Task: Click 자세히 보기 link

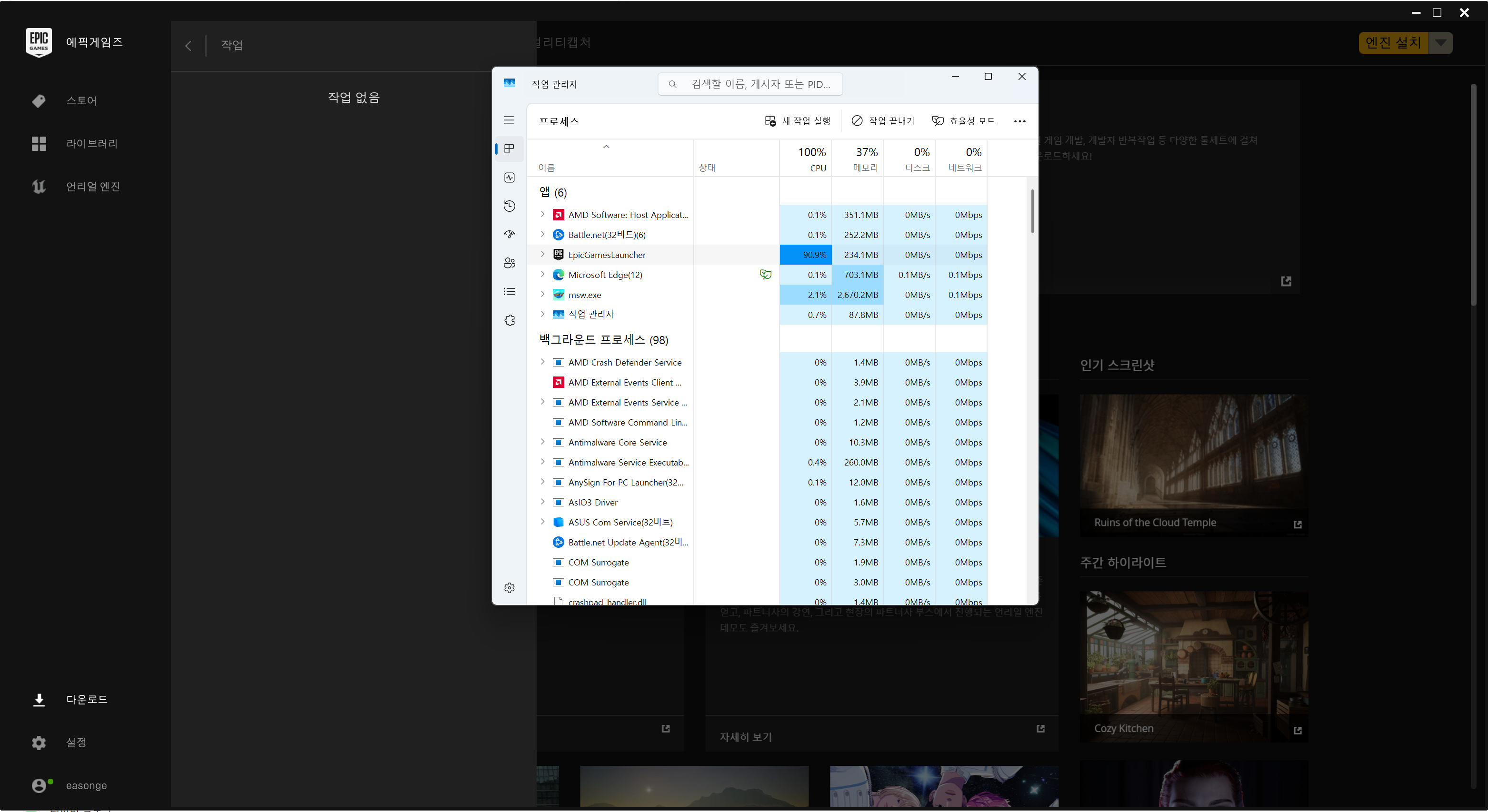Action: click(x=745, y=736)
